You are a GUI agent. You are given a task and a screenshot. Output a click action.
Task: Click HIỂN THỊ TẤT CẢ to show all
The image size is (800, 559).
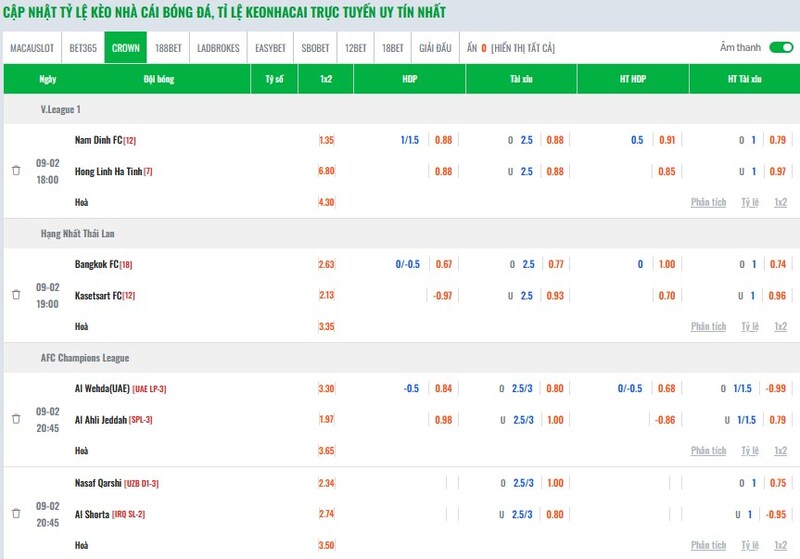point(522,48)
